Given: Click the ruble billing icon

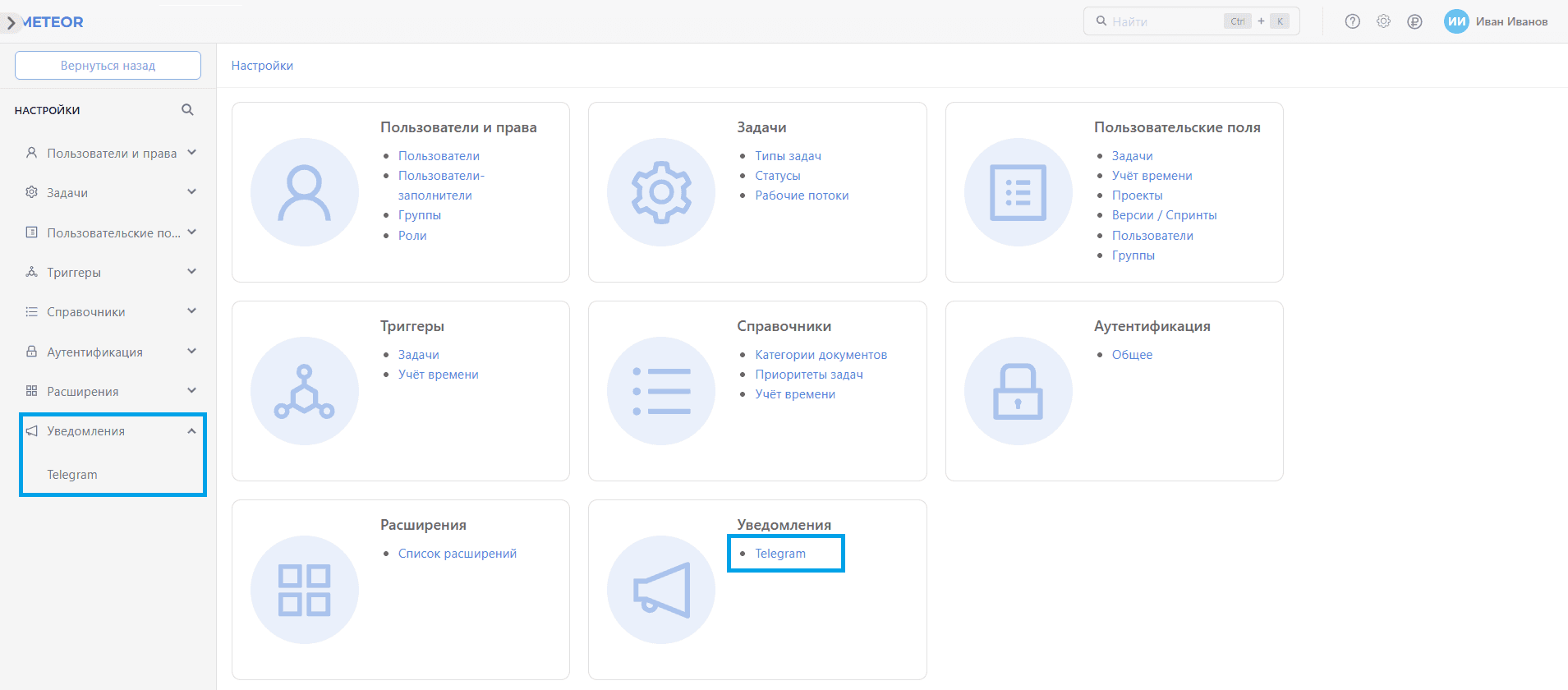Looking at the screenshot, I should (1414, 22).
